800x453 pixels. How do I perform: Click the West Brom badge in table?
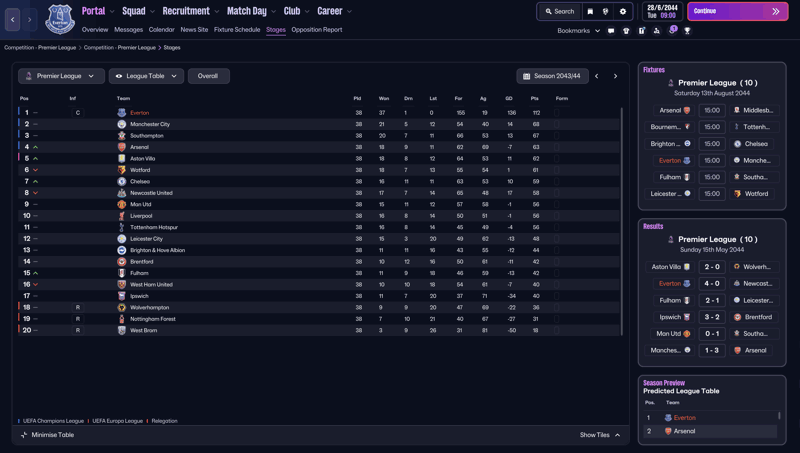tap(121, 331)
